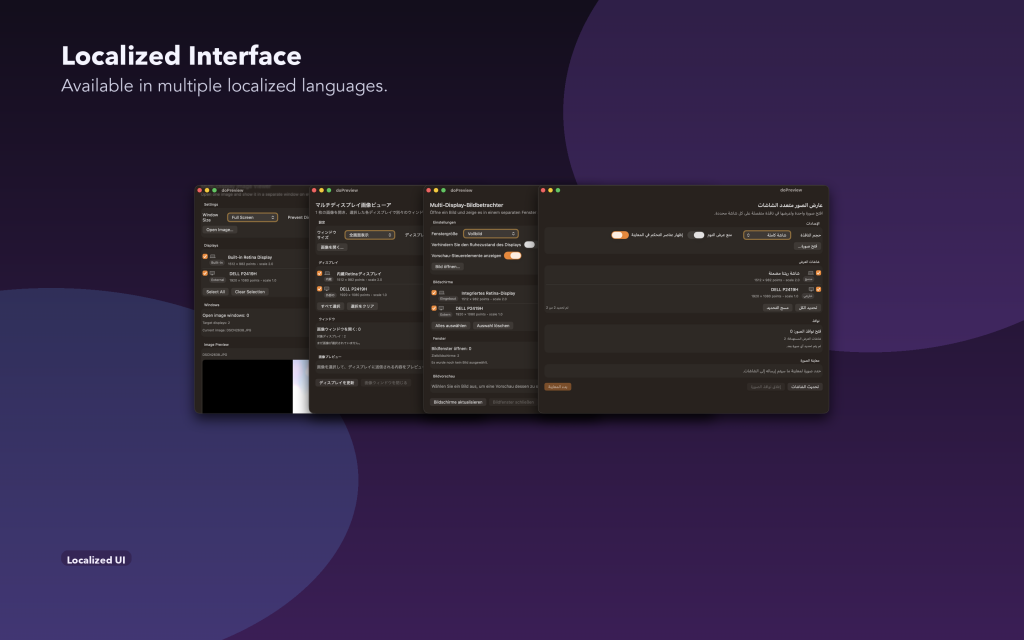Enable the gray toggle in the Arabic settings row
The image size is (1024, 640).
pyautogui.click(x=698, y=234)
